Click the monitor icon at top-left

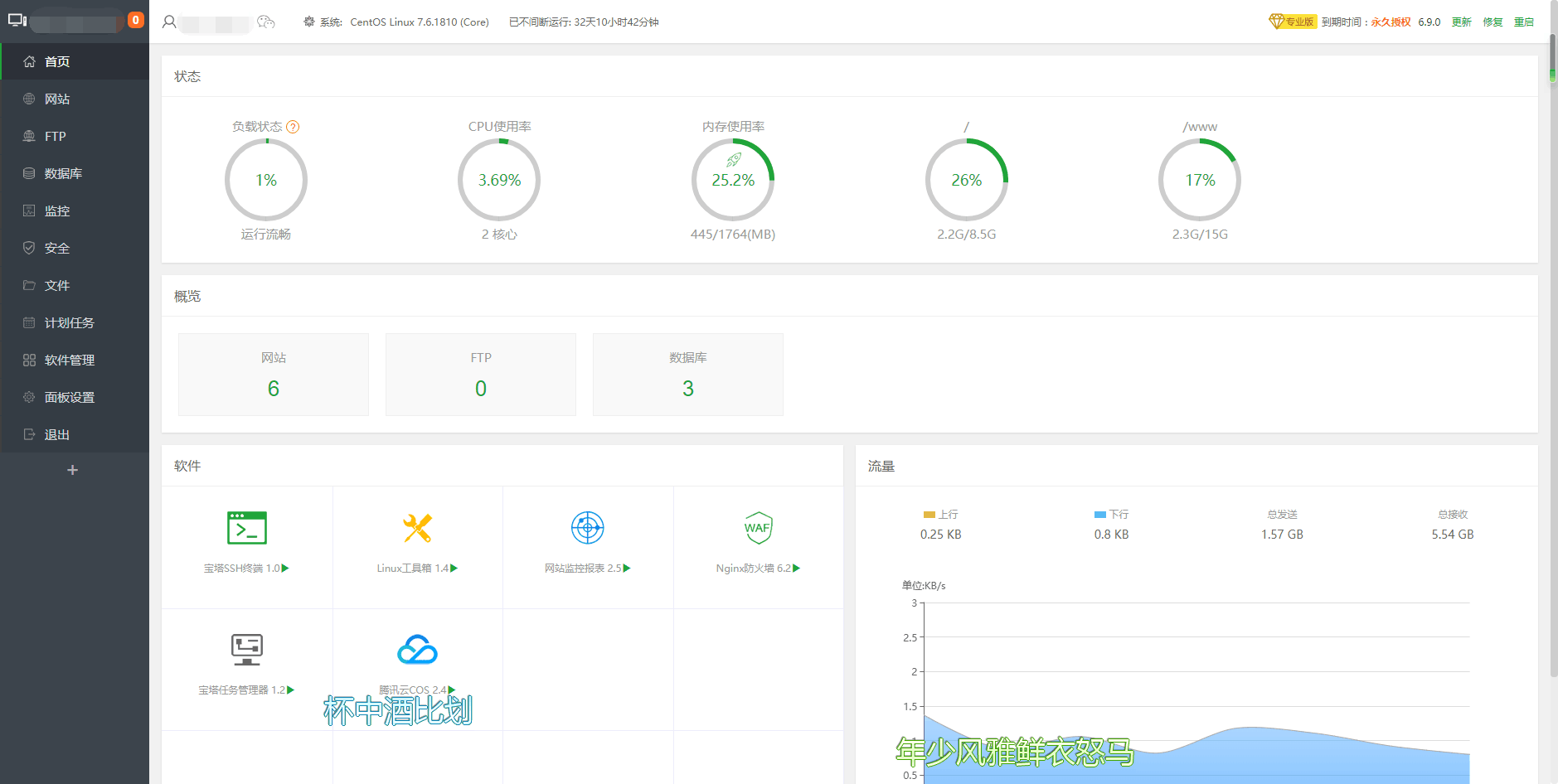tap(17, 20)
